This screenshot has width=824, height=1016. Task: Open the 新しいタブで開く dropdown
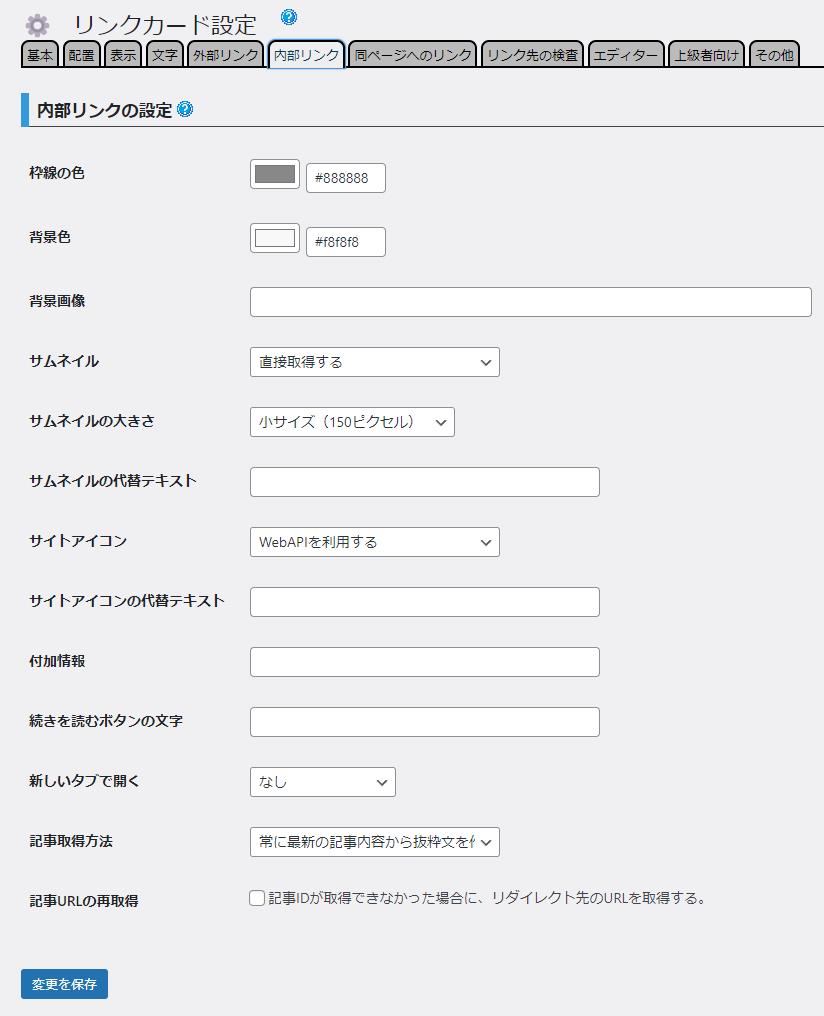322,782
